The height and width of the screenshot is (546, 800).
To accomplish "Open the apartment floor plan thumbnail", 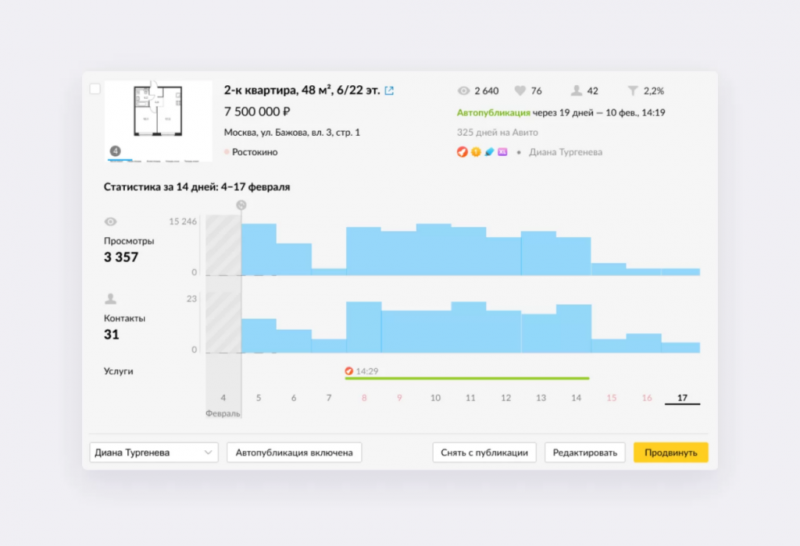I will [x=158, y=119].
